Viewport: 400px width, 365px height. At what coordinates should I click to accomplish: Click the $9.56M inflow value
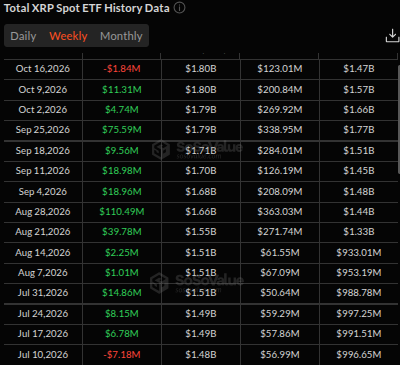[x=122, y=151]
